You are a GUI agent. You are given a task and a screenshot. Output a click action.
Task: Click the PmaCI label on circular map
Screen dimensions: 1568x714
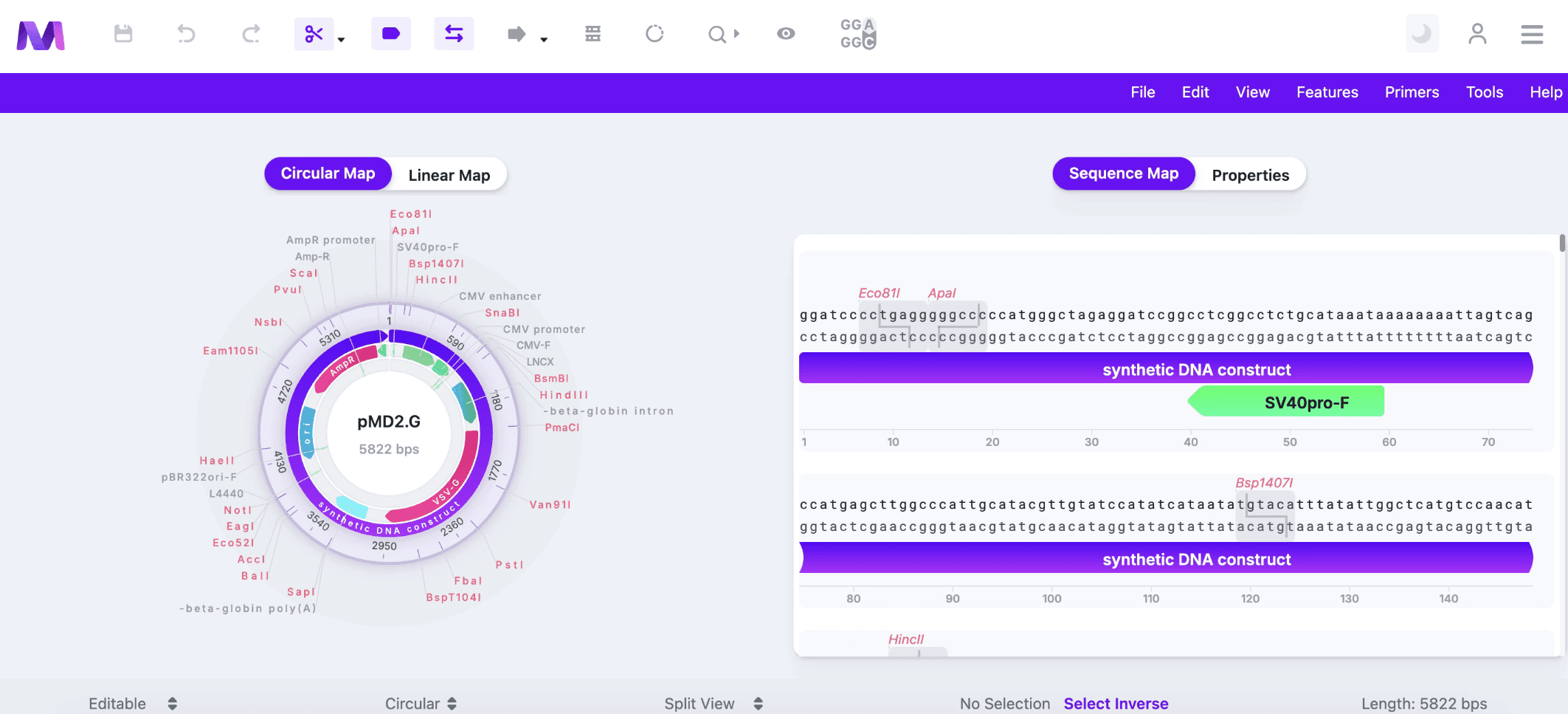pos(562,428)
